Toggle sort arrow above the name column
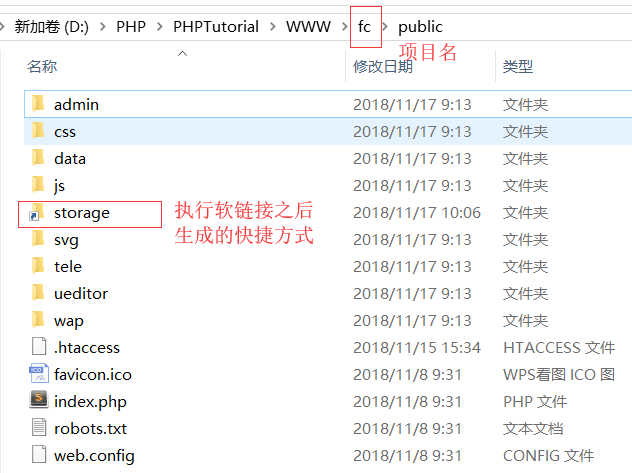 tap(183, 54)
